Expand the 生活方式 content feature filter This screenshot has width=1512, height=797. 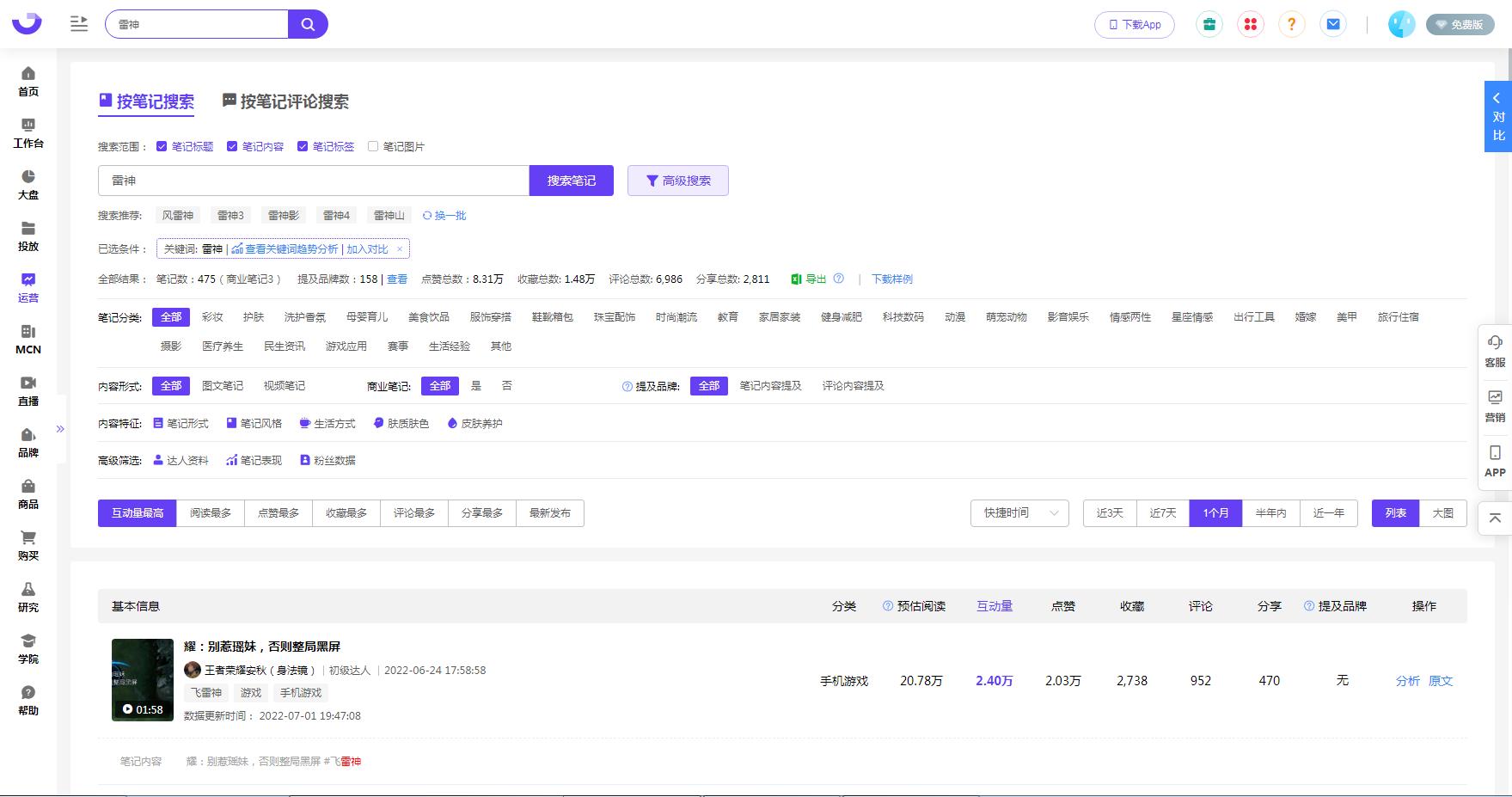click(x=327, y=423)
